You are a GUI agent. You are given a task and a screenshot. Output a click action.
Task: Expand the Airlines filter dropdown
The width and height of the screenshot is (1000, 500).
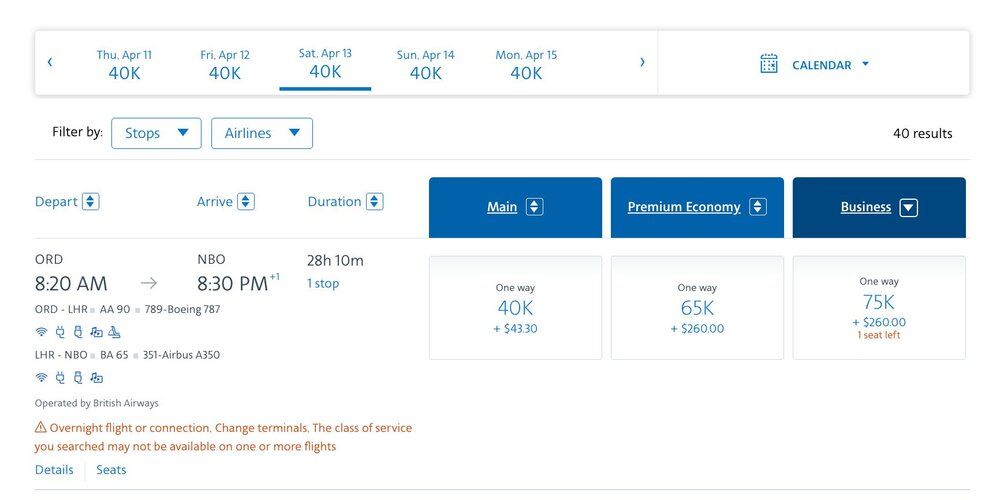click(262, 133)
